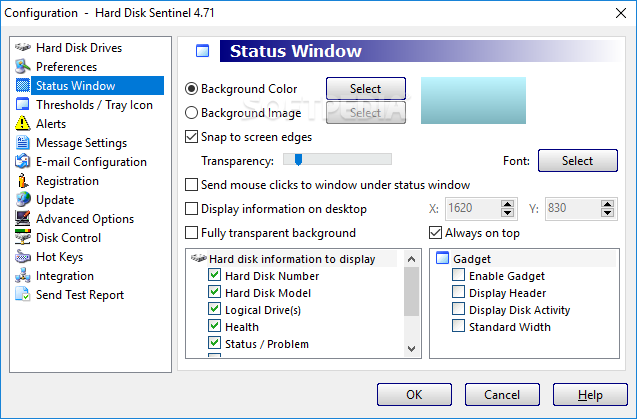Image resolution: width=637 pixels, height=419 pixels.
Task: Toggle Snap to screen edges checkbox
Action: pos(191,137)
